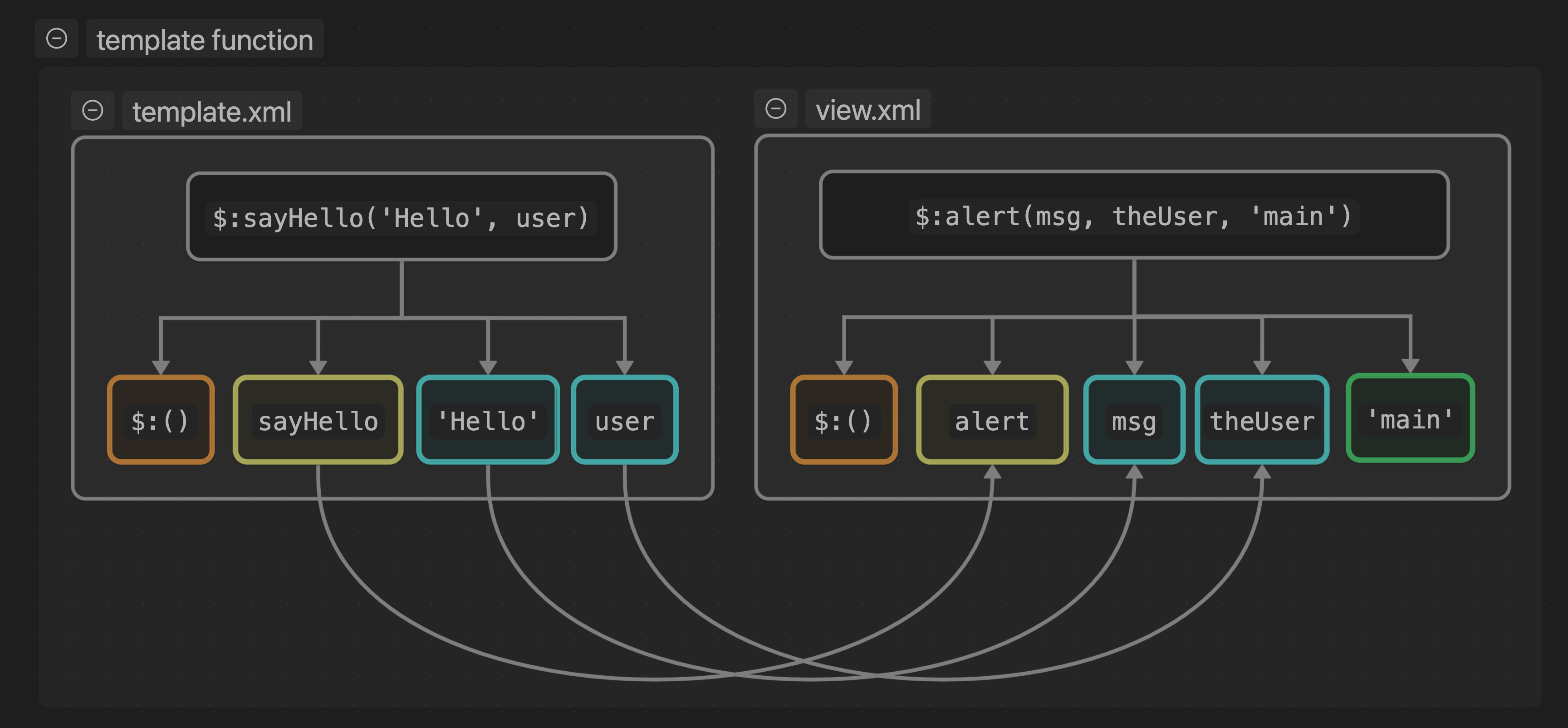Click the yellow sayHello node

(318, 420)
